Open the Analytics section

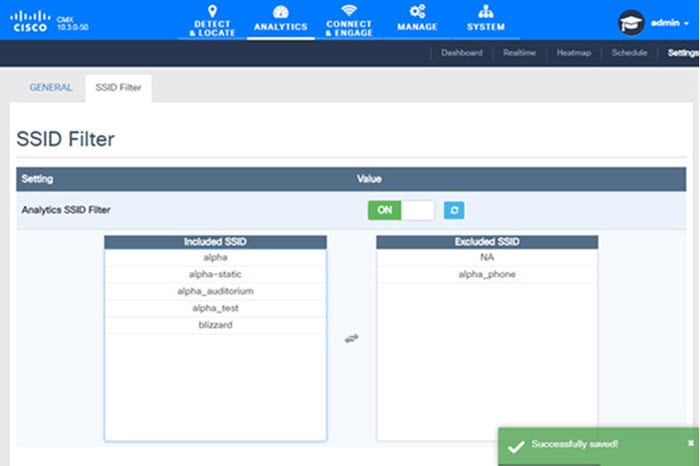point(281,19)
